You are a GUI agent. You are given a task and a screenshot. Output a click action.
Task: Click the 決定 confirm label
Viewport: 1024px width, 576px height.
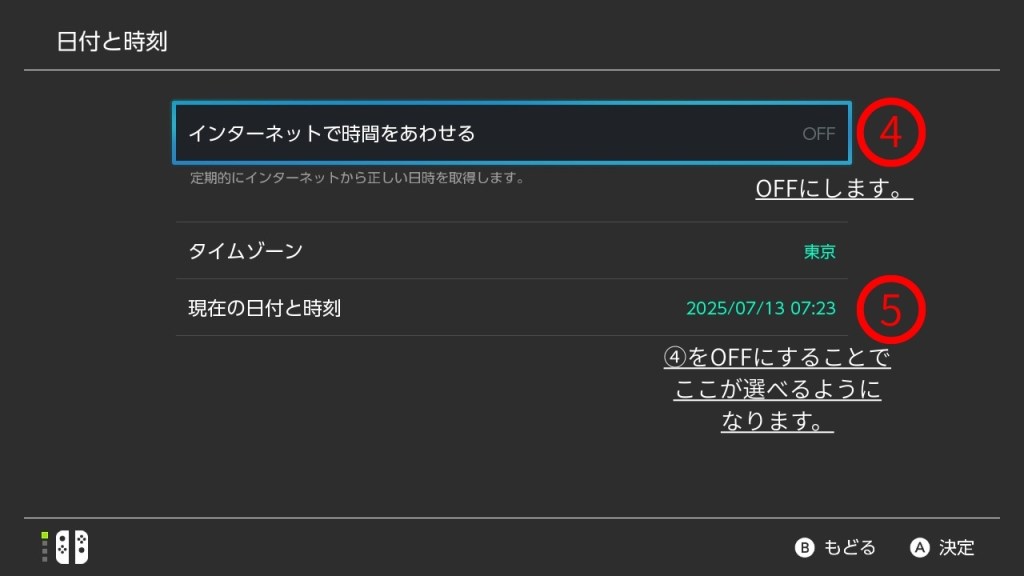point(956,547)
